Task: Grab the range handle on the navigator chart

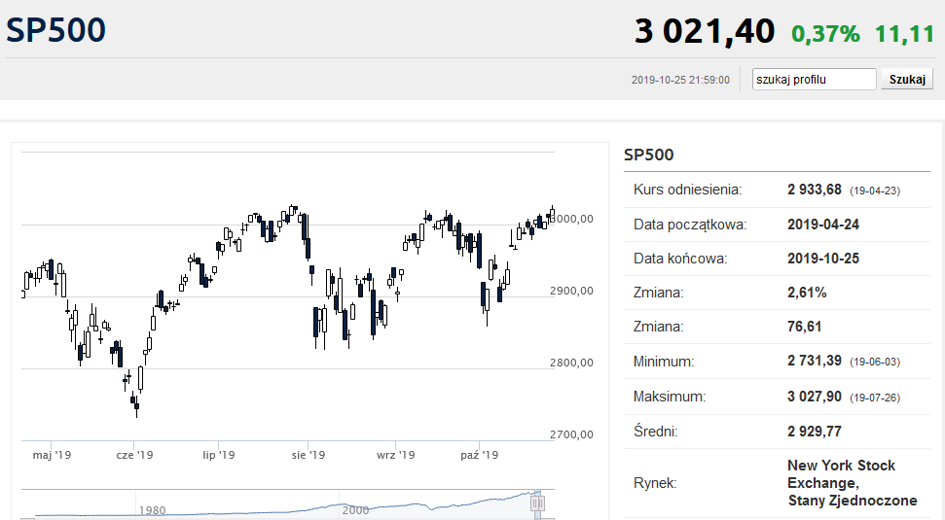Action: [538, 503]
